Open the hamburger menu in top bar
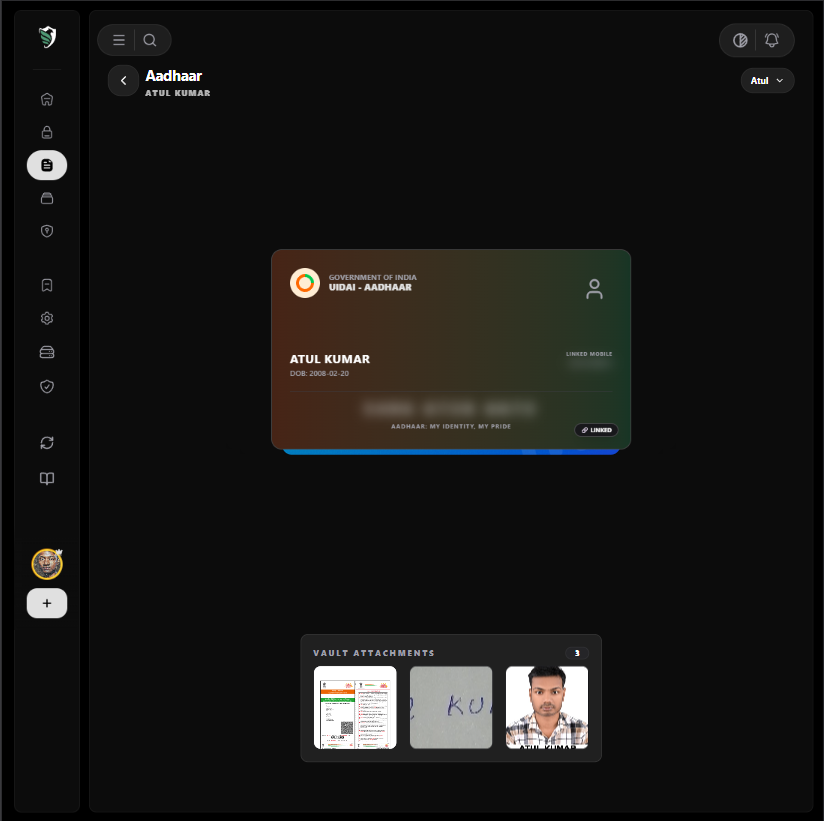 click(119, 40)
